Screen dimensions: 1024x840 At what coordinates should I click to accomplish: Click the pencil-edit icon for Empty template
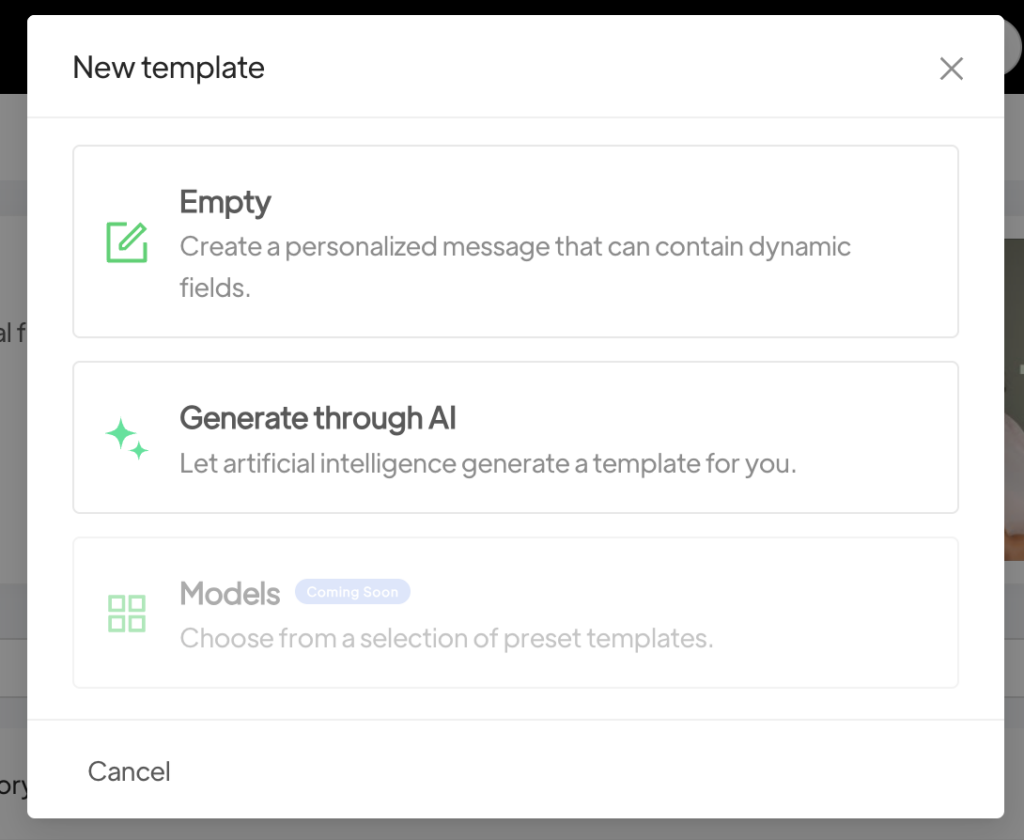pyautogui.click(x=127, y=243)
